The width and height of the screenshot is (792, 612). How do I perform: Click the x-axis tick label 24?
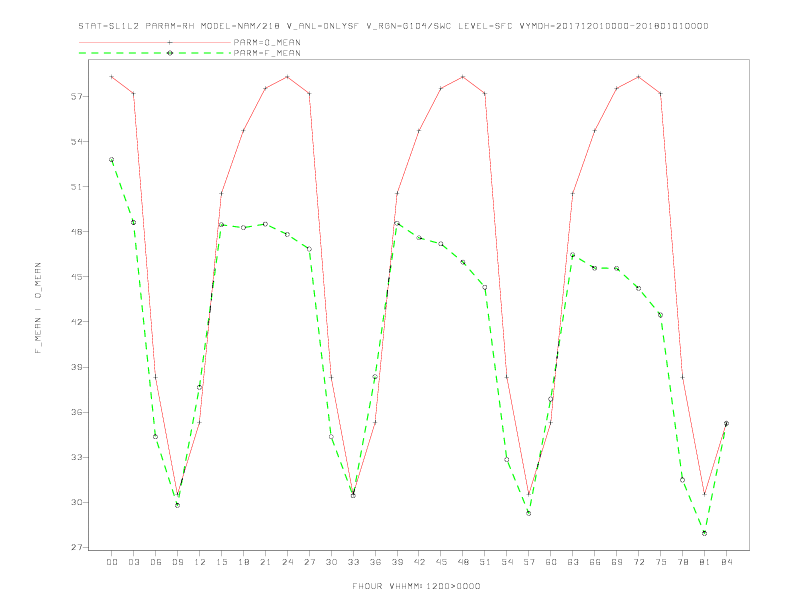click(x=287, y=562)
